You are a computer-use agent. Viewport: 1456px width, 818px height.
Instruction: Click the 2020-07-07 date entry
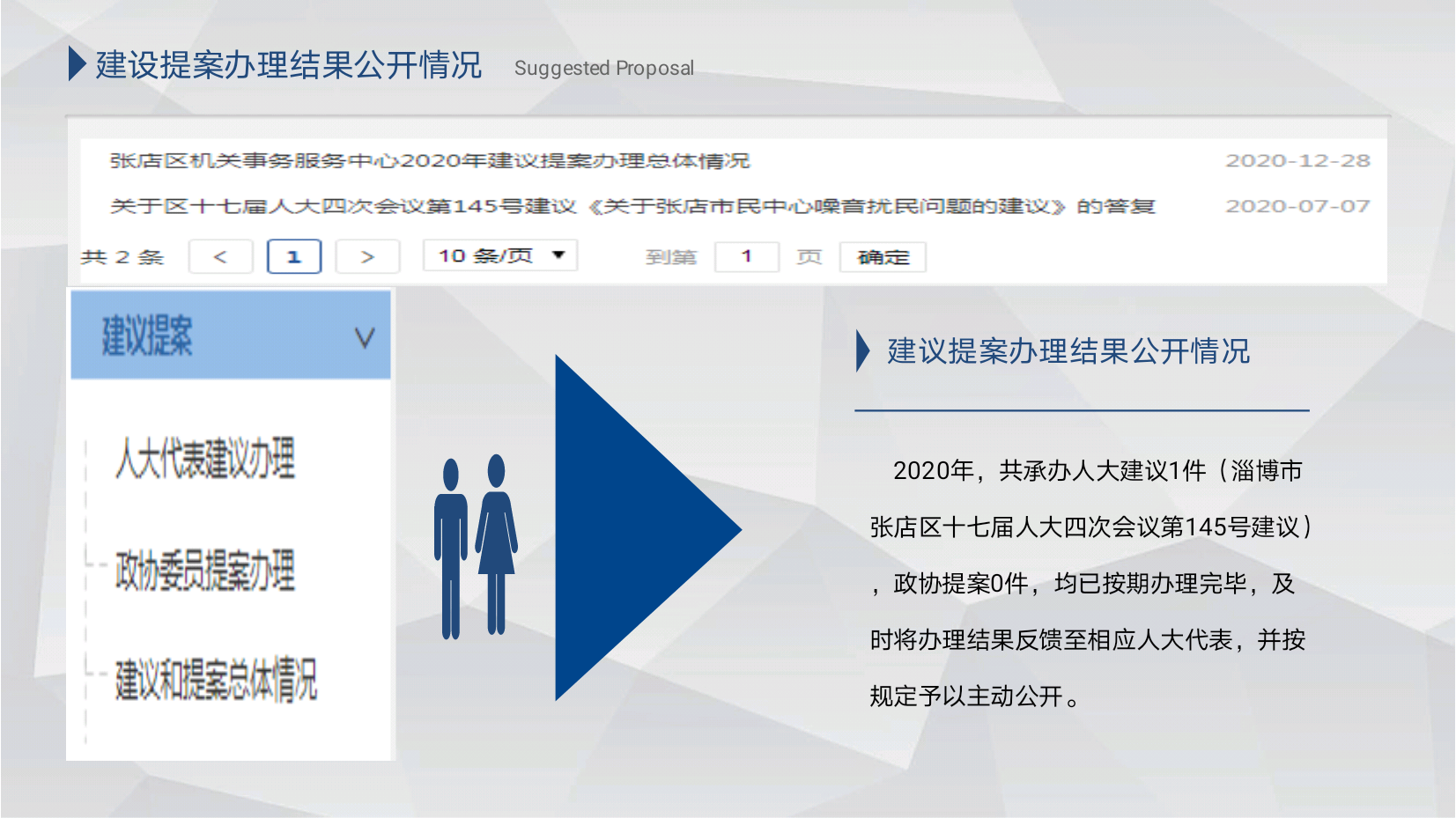1297,207
